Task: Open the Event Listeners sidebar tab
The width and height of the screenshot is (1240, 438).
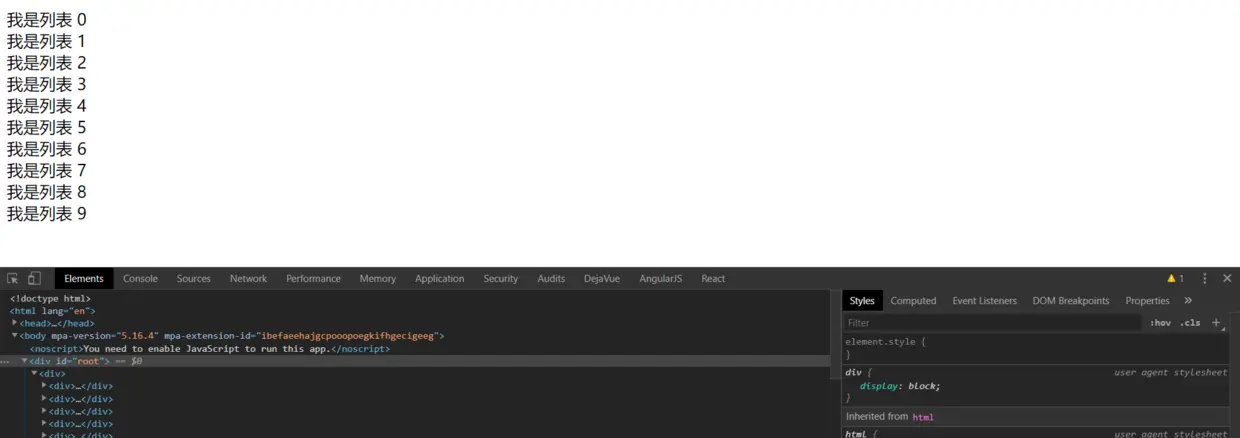Action: point(985,300)
